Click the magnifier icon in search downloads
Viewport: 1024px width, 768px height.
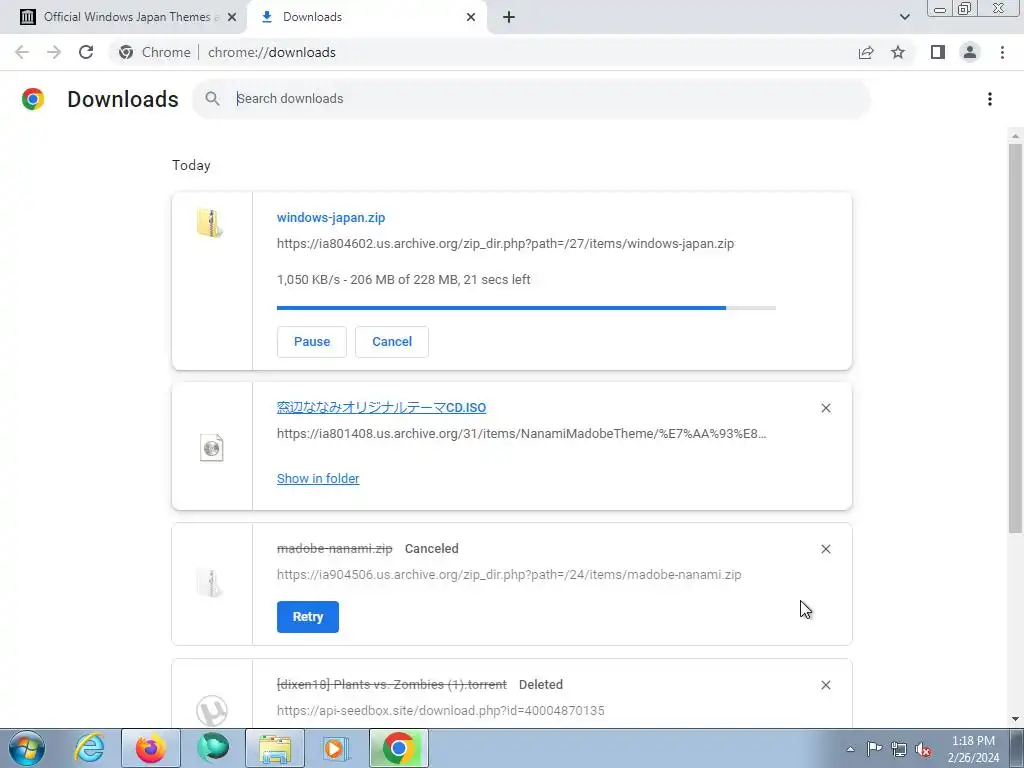tap(212, 99)
